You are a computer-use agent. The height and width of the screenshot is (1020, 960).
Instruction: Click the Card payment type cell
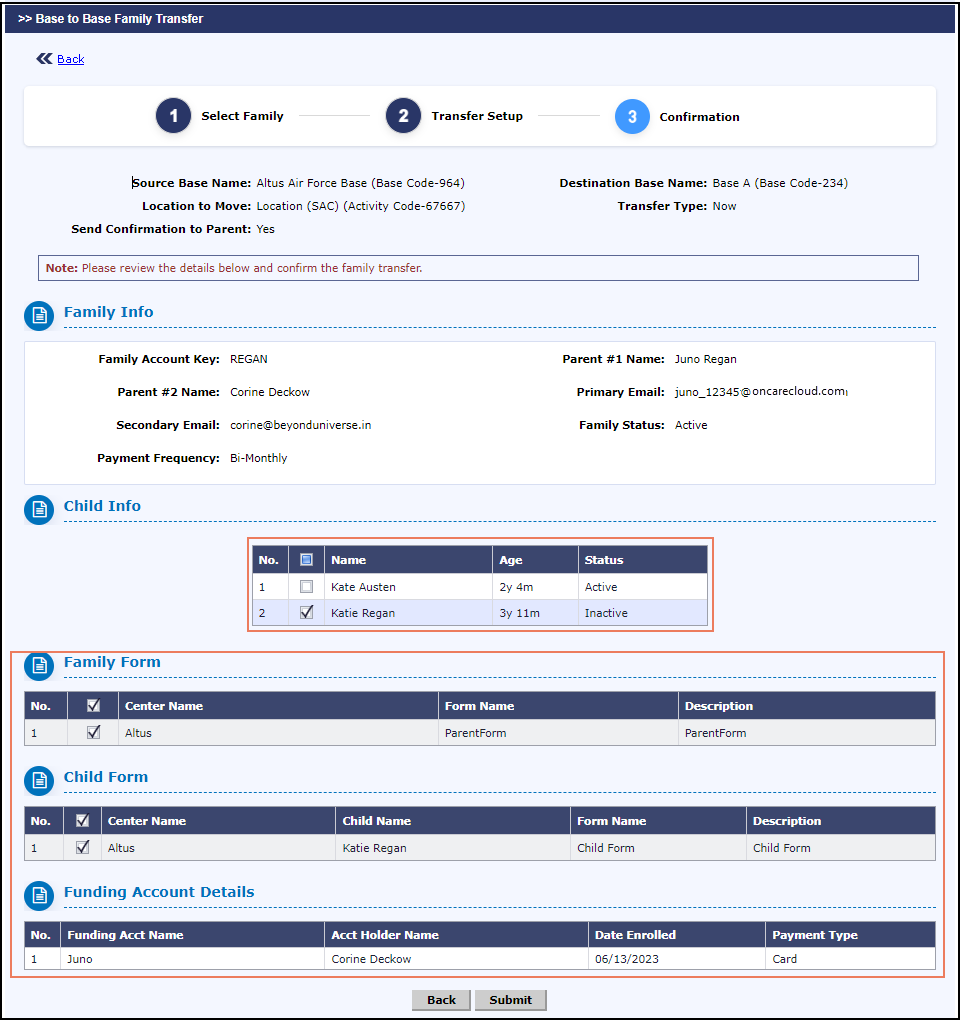850,959
